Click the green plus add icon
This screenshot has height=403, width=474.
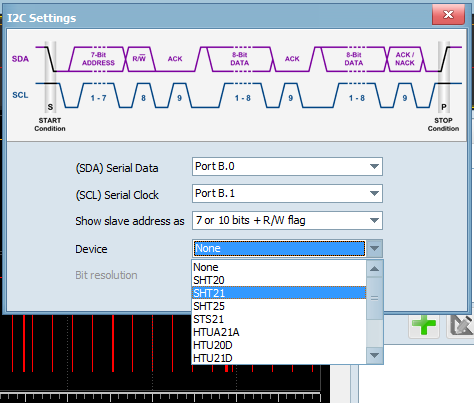(x=424, y=325)
